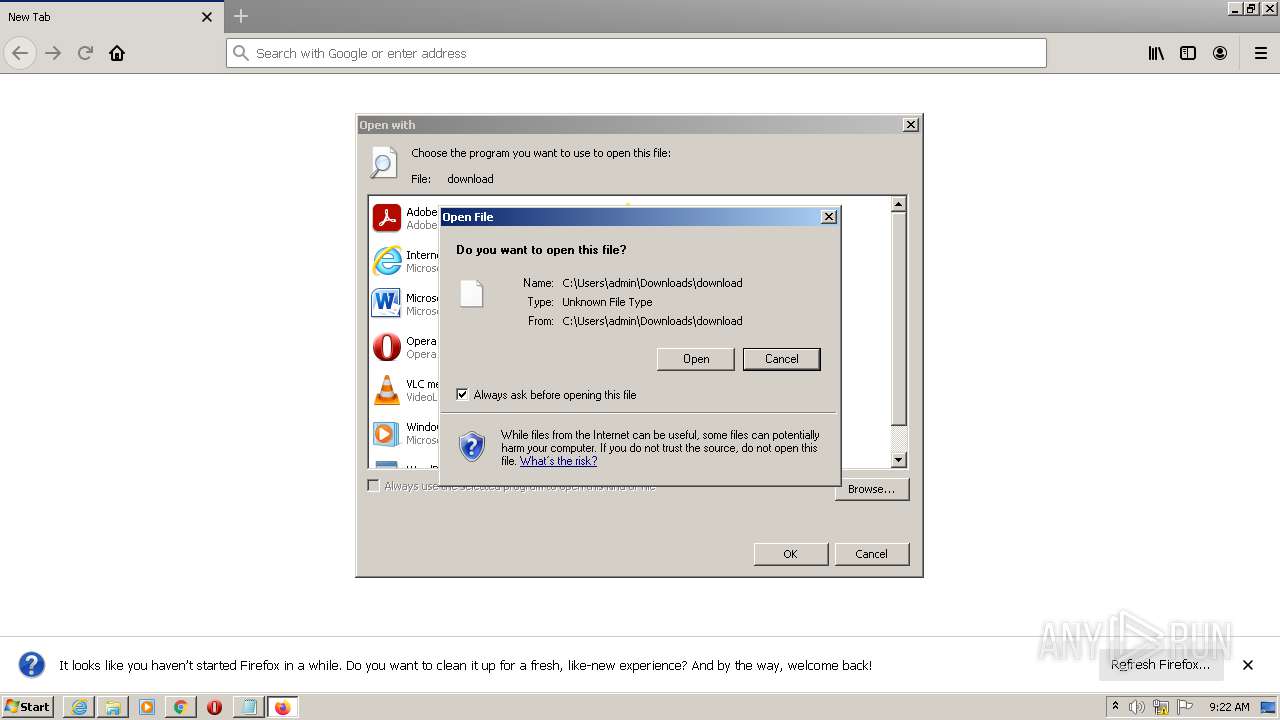The height and width of the screenshot is (720, 1280).
Task: Open Opera from the taskbar
Action: [x=214, y=707]
